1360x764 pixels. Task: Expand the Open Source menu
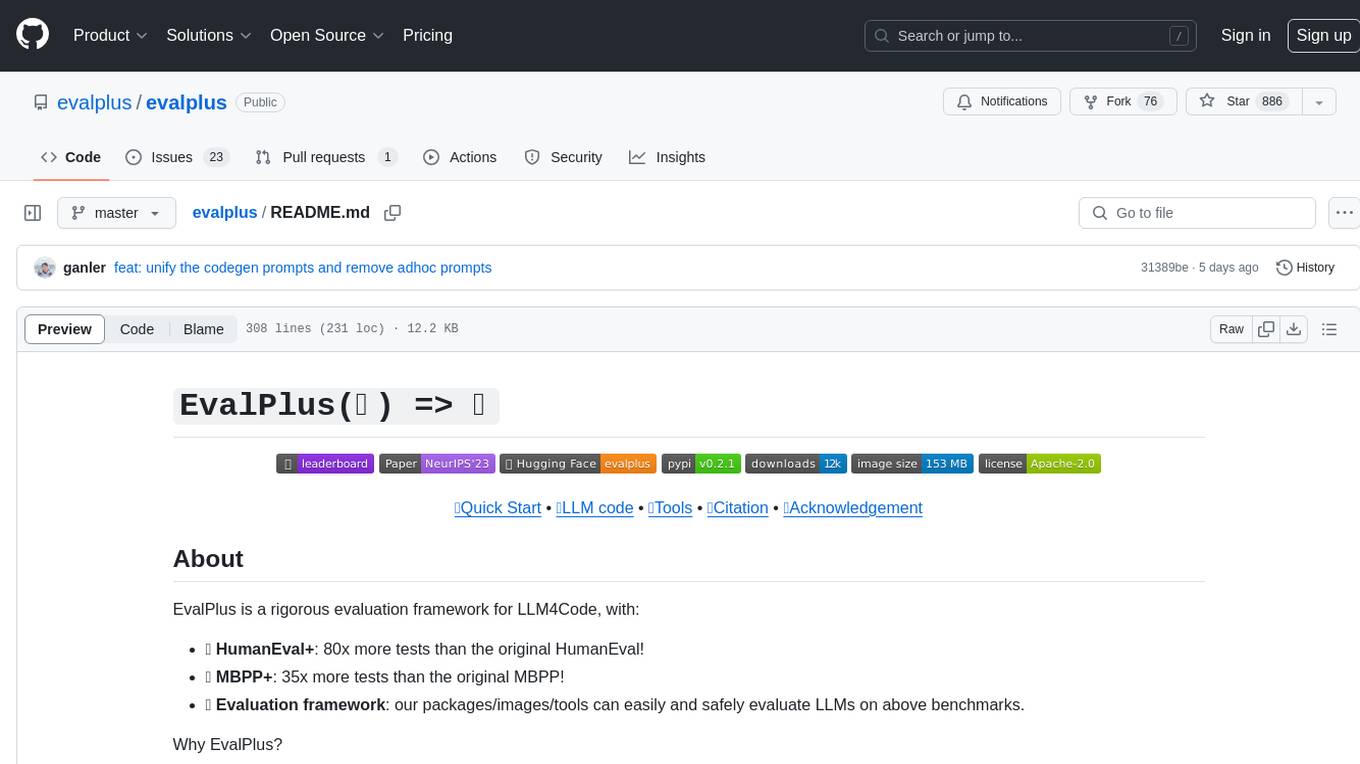[327, 35]
